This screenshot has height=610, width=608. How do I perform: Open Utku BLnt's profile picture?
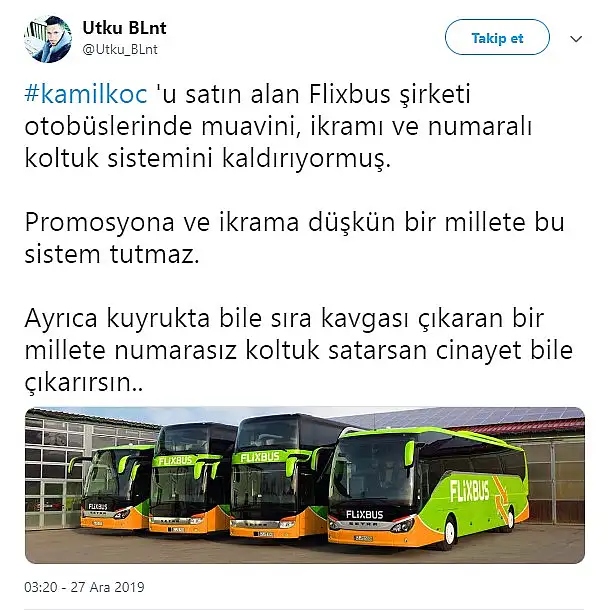tap(47, 39)
